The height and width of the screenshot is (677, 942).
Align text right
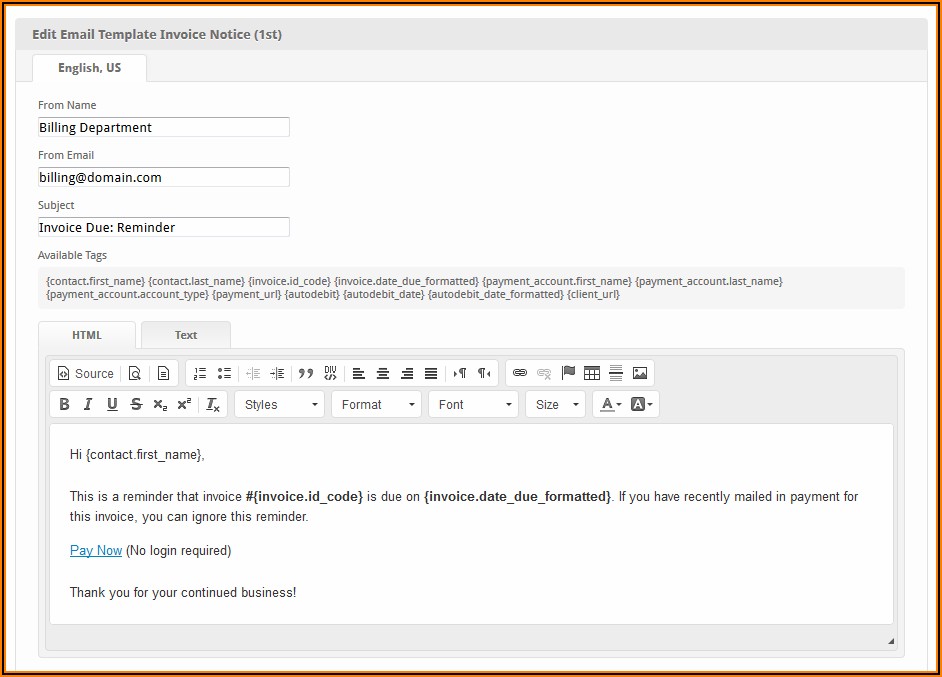coord(407,374)
